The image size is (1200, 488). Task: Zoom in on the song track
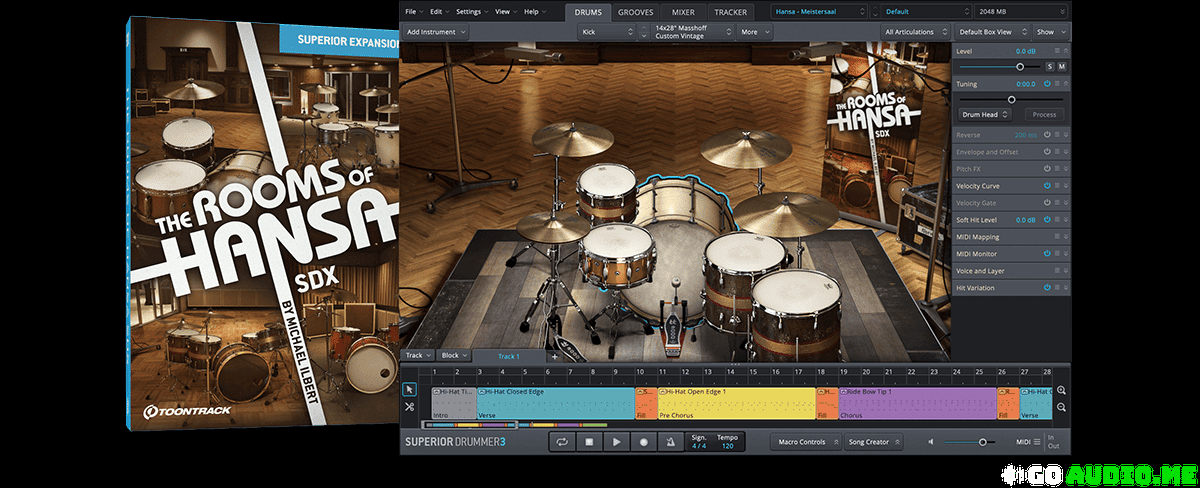[x=1061, y=391]
